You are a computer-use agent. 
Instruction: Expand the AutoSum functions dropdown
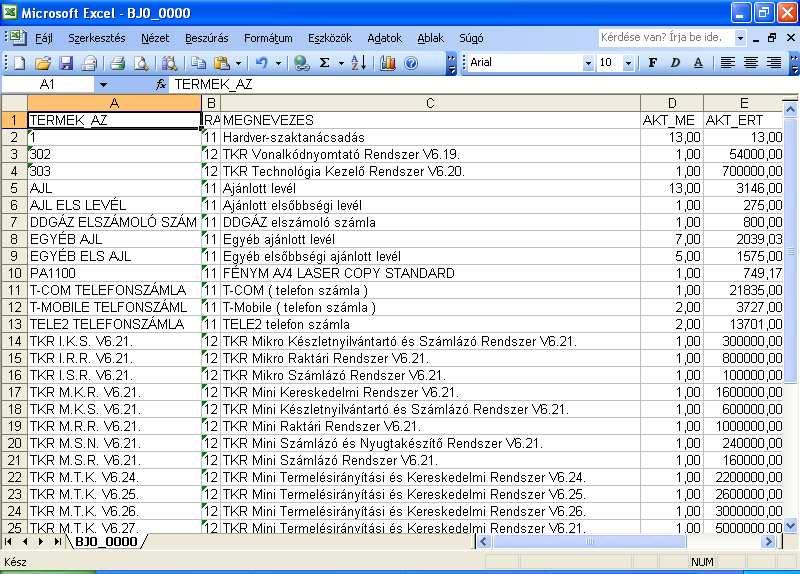coord(341,63)
